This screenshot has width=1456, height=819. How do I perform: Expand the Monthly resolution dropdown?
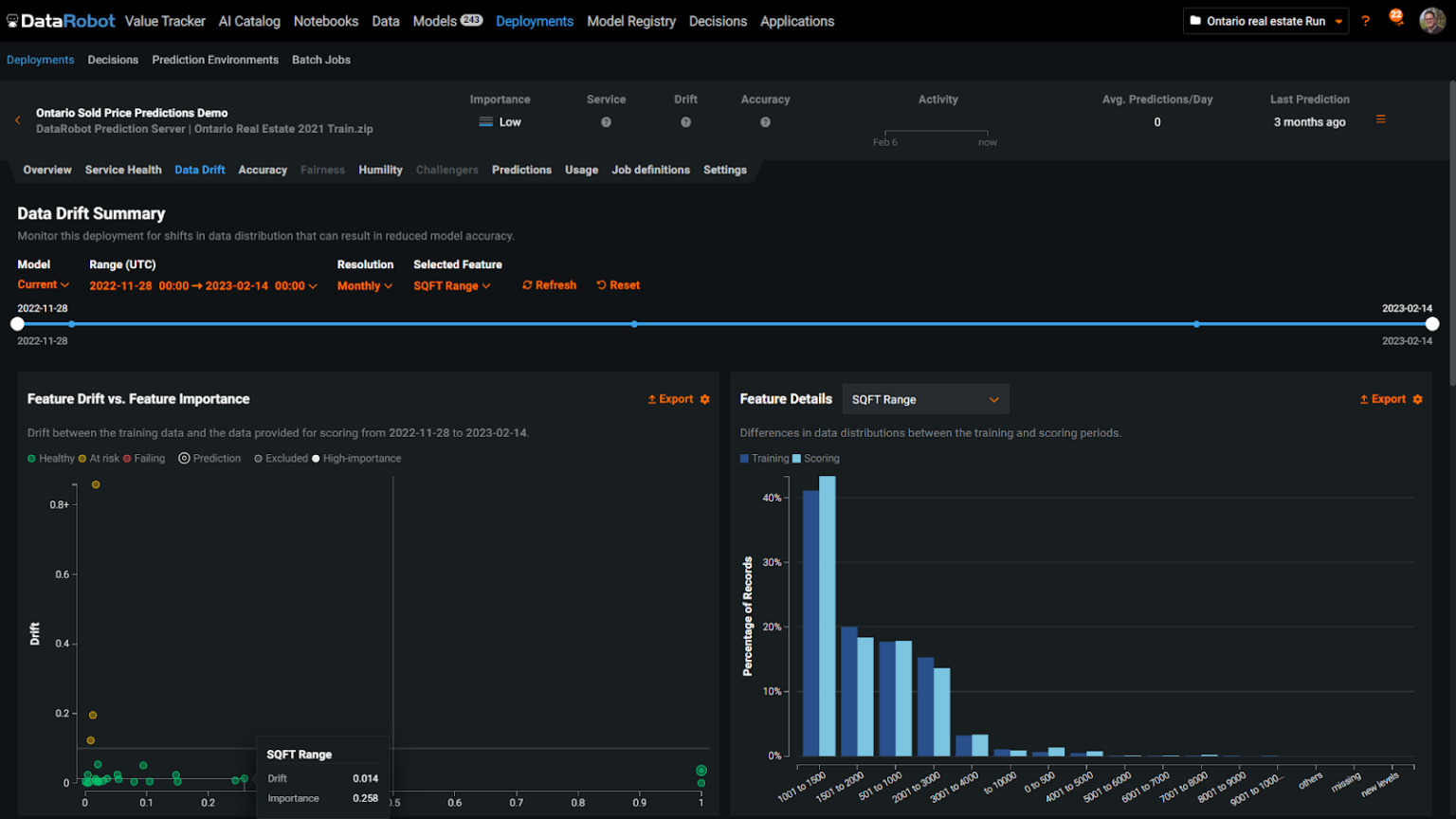click(x=364, y=286)
